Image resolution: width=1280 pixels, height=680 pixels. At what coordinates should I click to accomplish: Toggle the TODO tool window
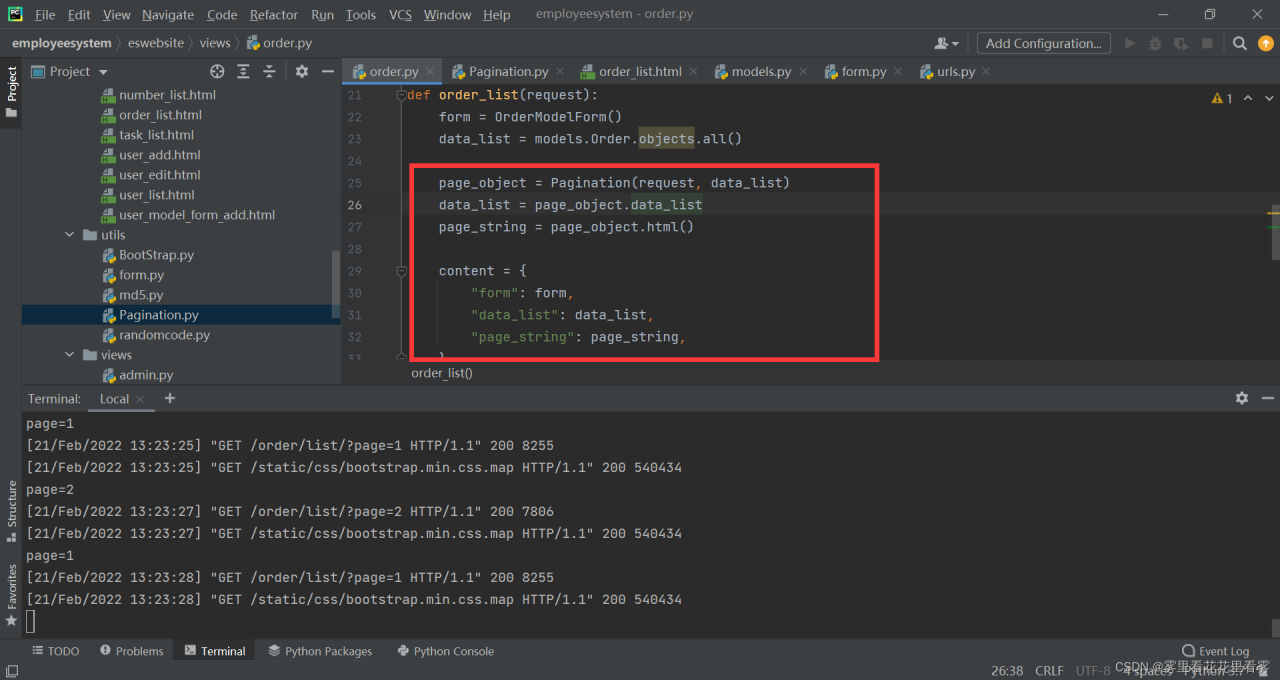pyautogui.click(x=55, y=651)
